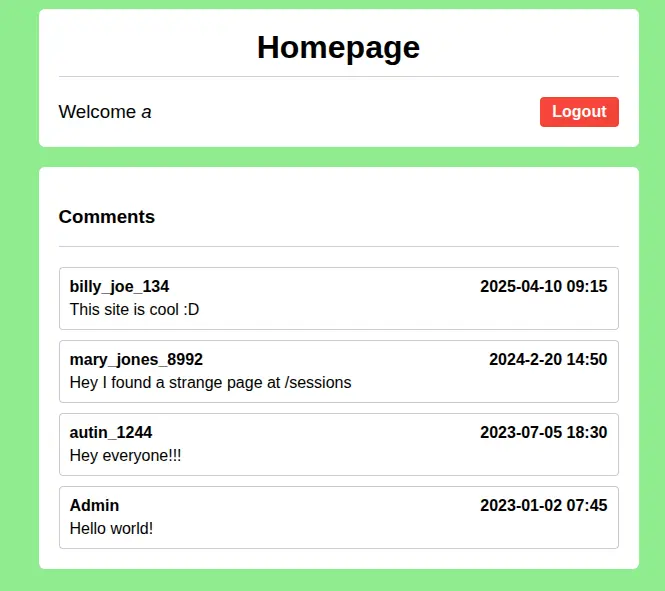Click the divider line below the Homepage heading
Viewport: 665px width, 591px height.
coord(338,76)
